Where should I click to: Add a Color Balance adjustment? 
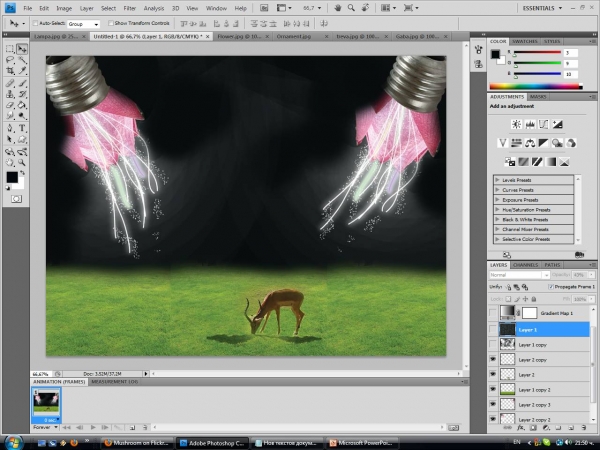530,143
